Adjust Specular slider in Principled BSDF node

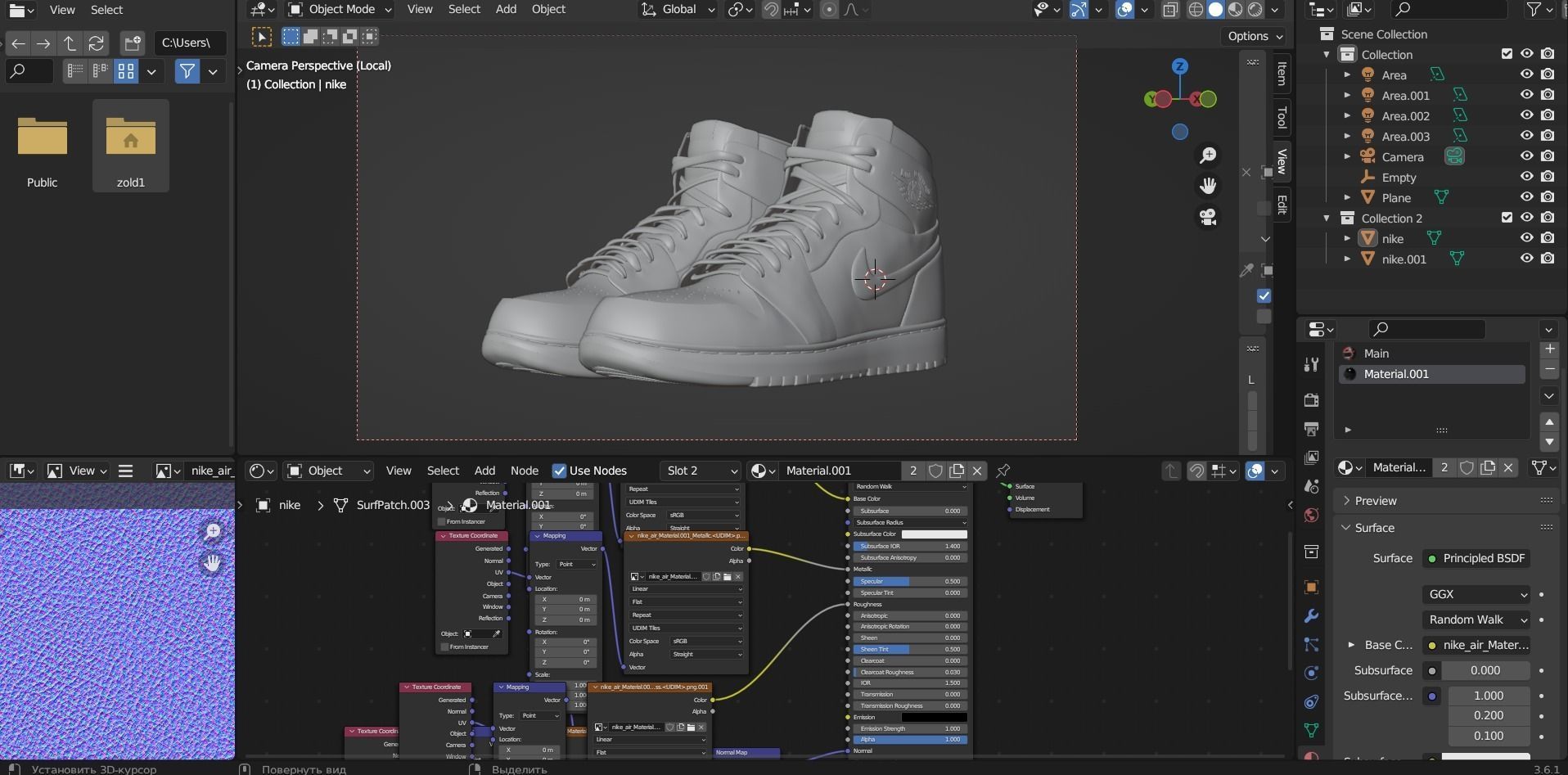coord(910,581)
